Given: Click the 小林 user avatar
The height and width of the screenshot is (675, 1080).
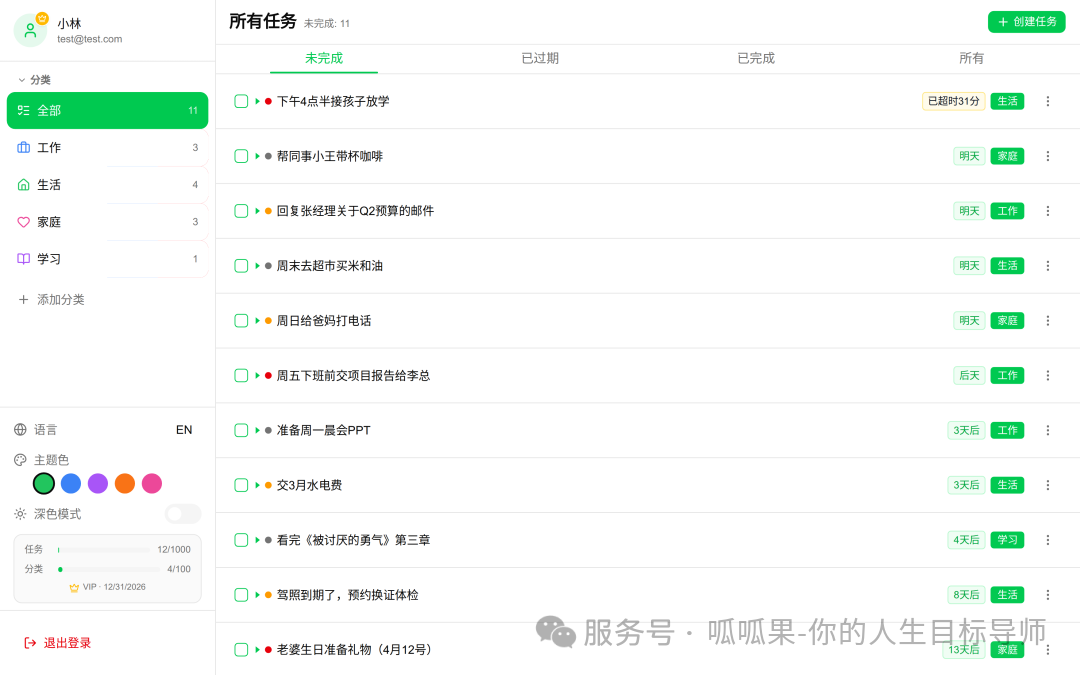Looking at the screenshot, I should point(30,29).
